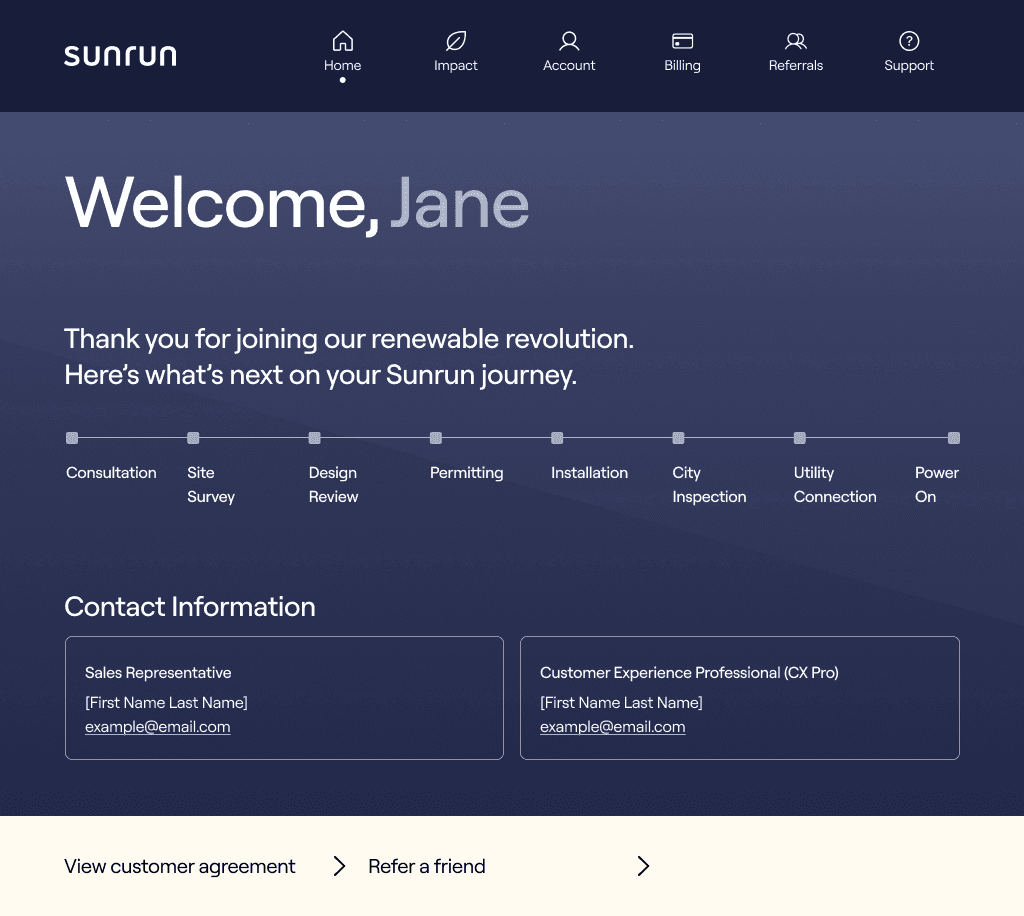This screenshot has height=916, width=1024.
Task: Select the Site Survey step marker
Action: tap(193, 438)
